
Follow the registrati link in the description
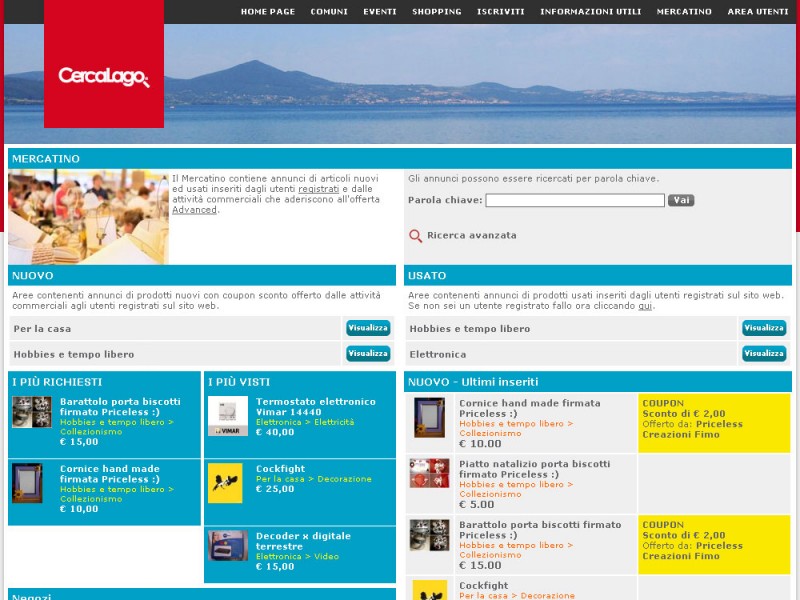click(318, 189)
